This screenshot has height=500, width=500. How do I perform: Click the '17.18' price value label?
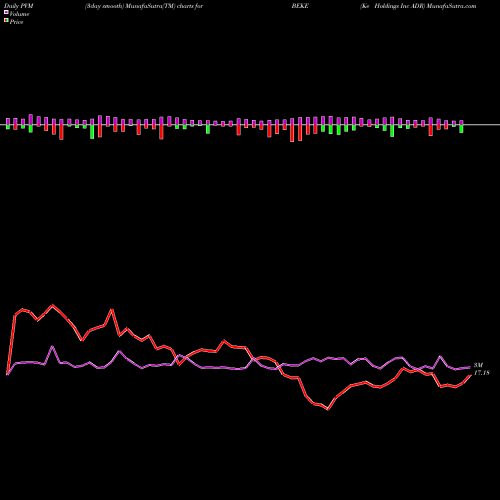tap(482, 373)
